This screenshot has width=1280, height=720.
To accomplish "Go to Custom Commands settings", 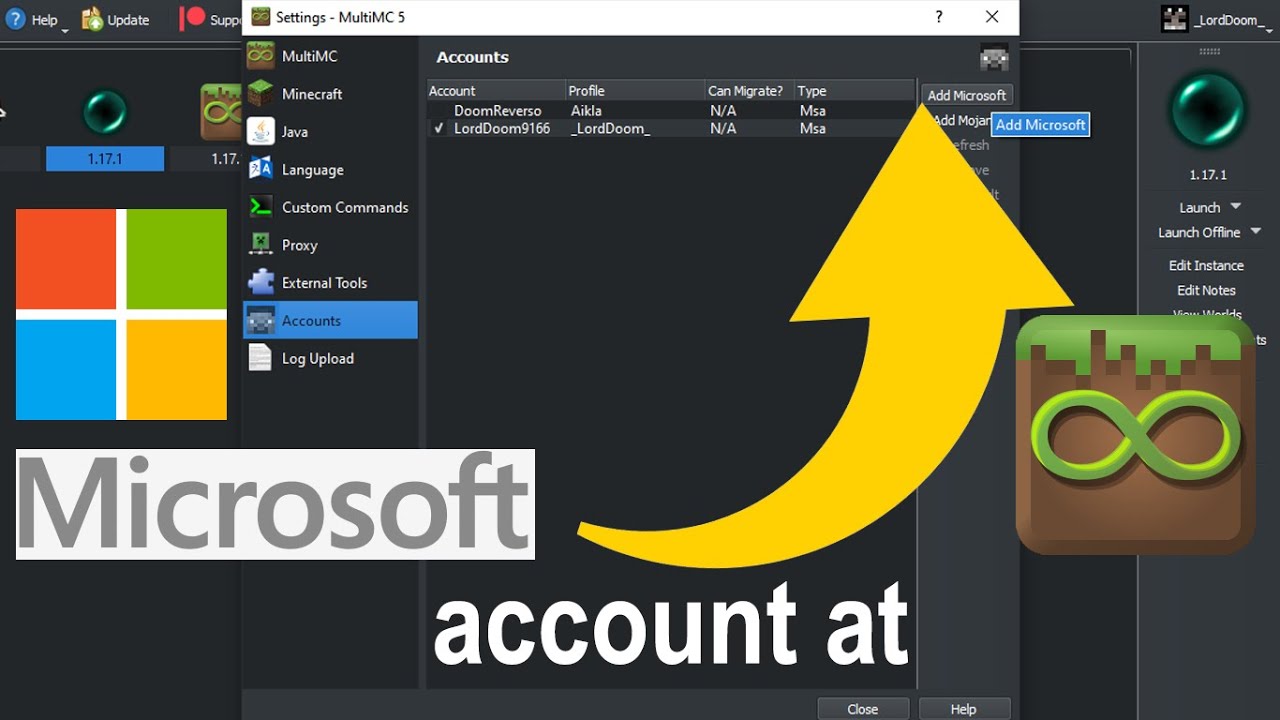I will point(330,207).
